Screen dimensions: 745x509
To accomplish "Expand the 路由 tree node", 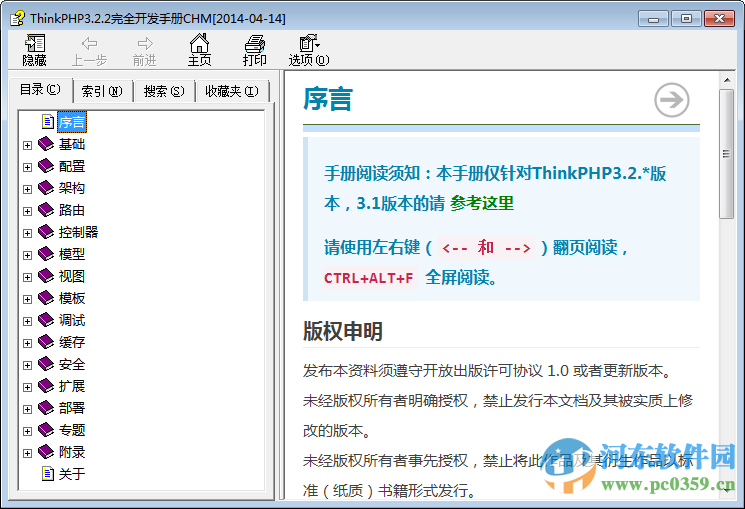I will (28, 211).
